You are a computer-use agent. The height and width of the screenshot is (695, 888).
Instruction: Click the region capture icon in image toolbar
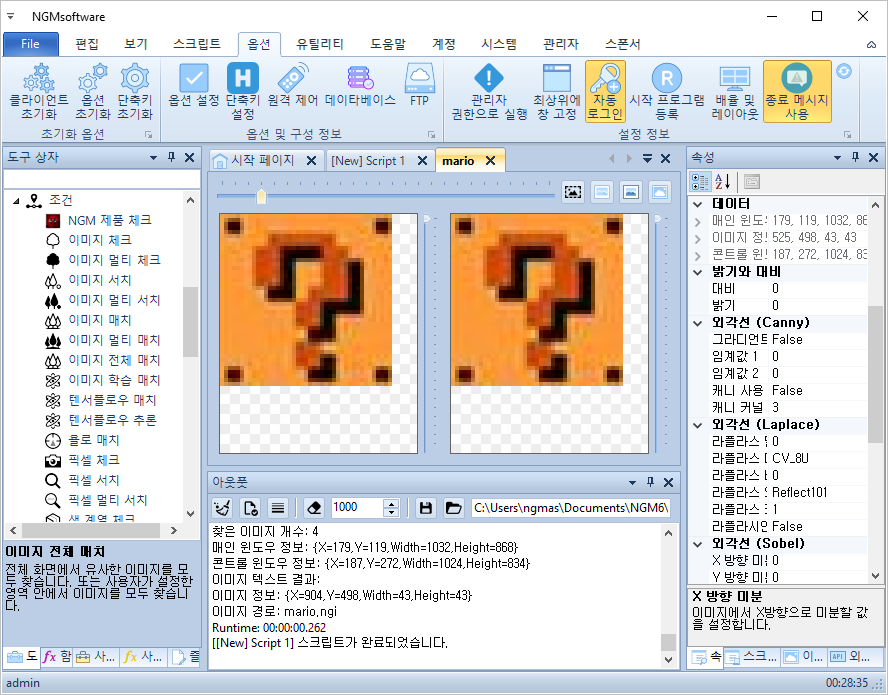pyautogui.click(x=573, y=193)
